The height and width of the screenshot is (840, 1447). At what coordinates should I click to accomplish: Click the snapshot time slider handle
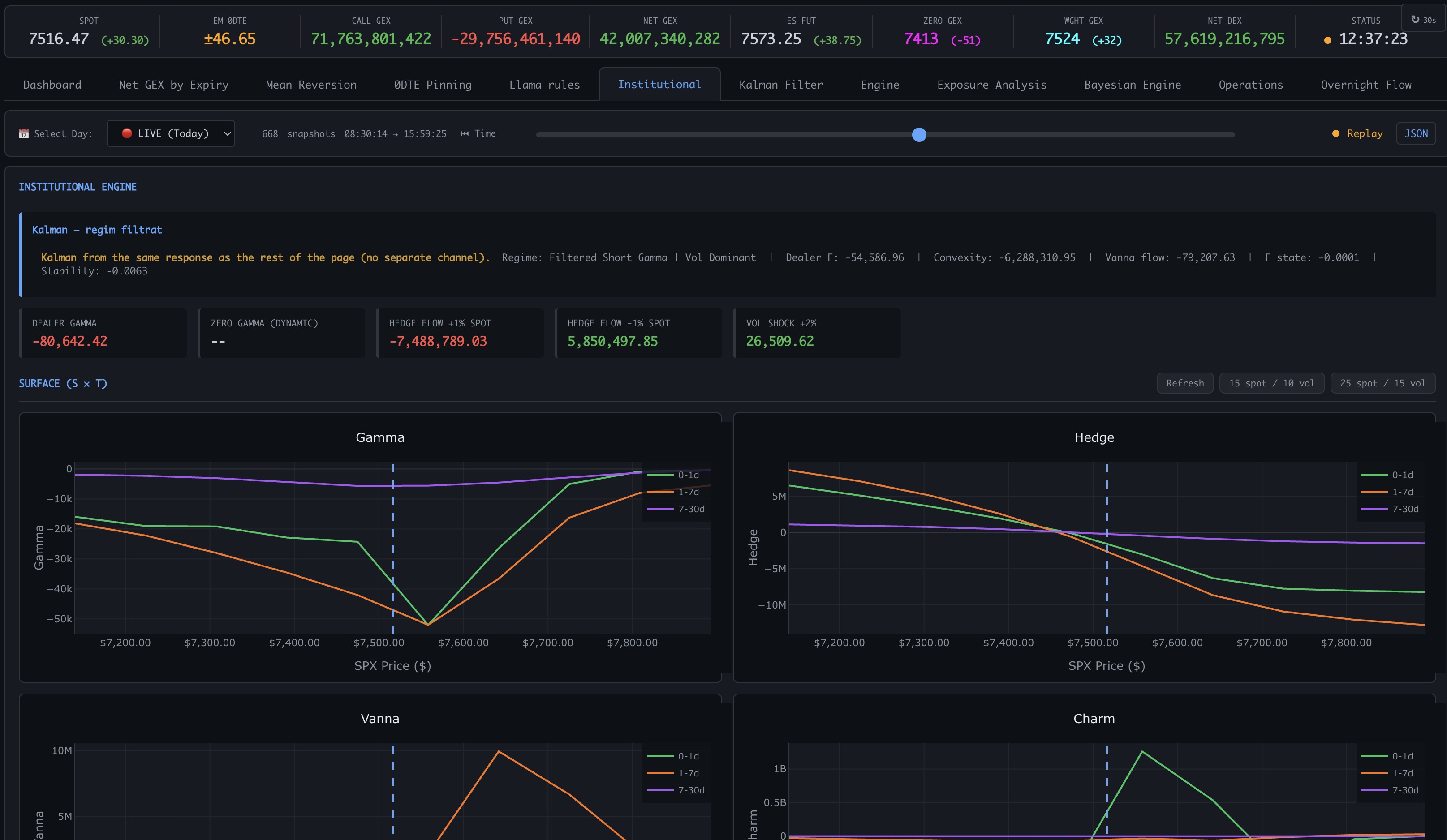(919, 135)
